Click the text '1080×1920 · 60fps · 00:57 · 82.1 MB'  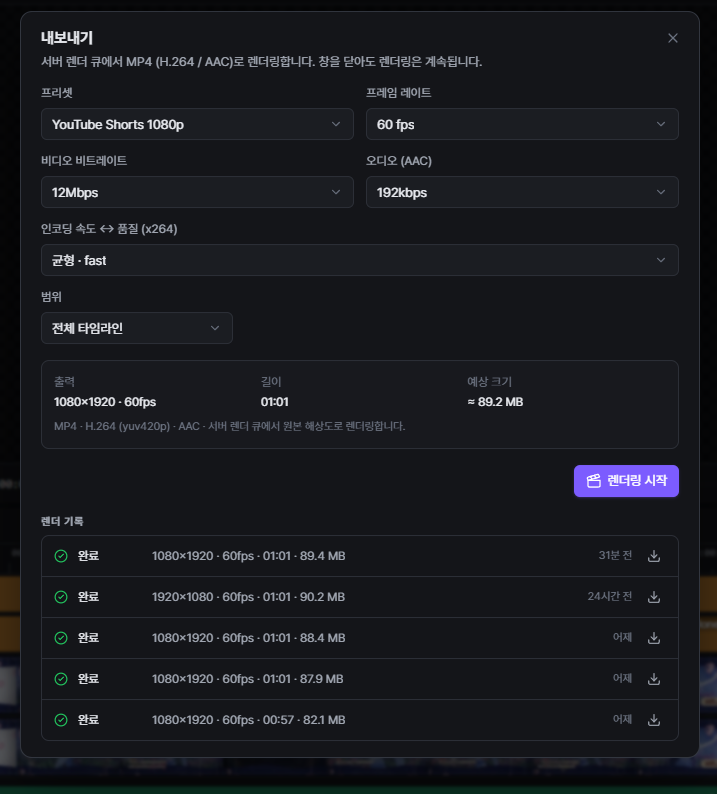tap(249, 720)
